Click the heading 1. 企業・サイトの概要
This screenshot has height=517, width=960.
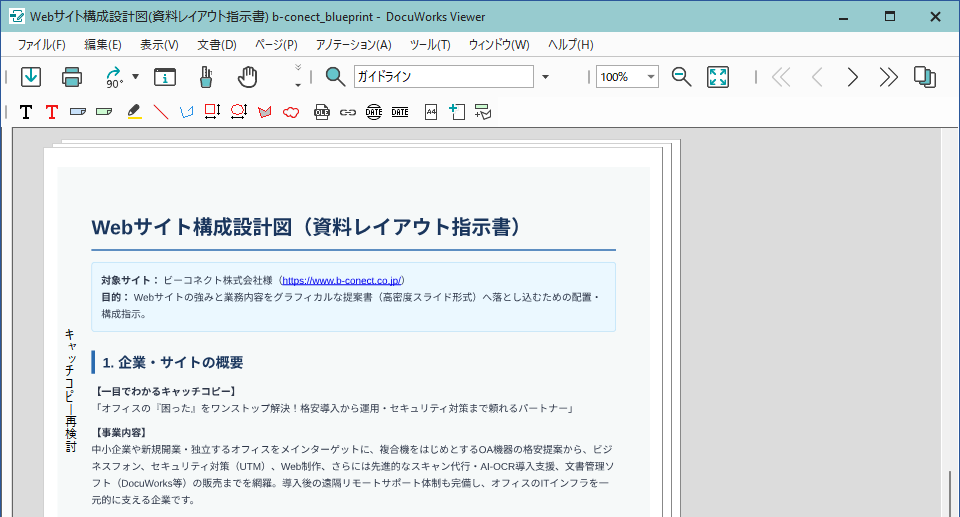point(173,363)
